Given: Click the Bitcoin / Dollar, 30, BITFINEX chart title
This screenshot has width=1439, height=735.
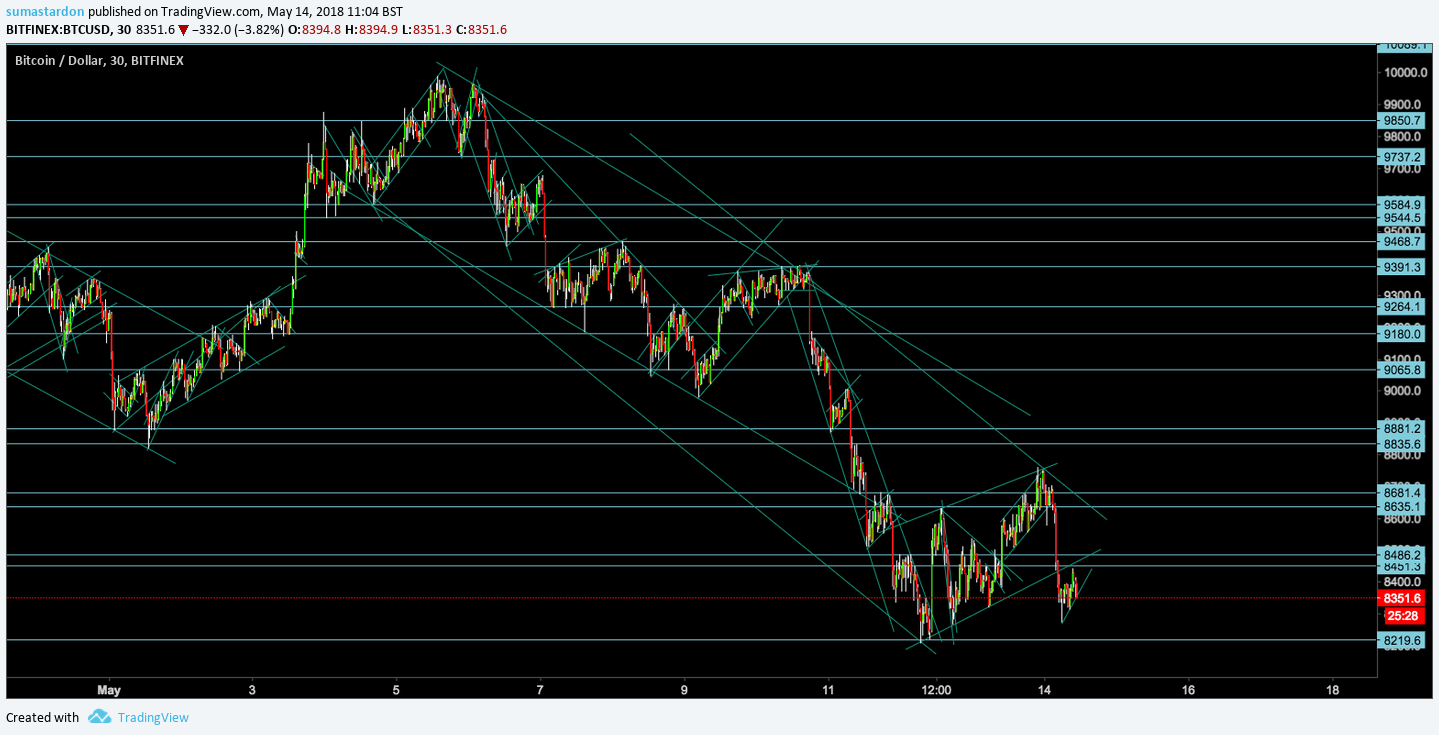Looking at the screenshot, I should pyautogui.click(x=99, y=60).
